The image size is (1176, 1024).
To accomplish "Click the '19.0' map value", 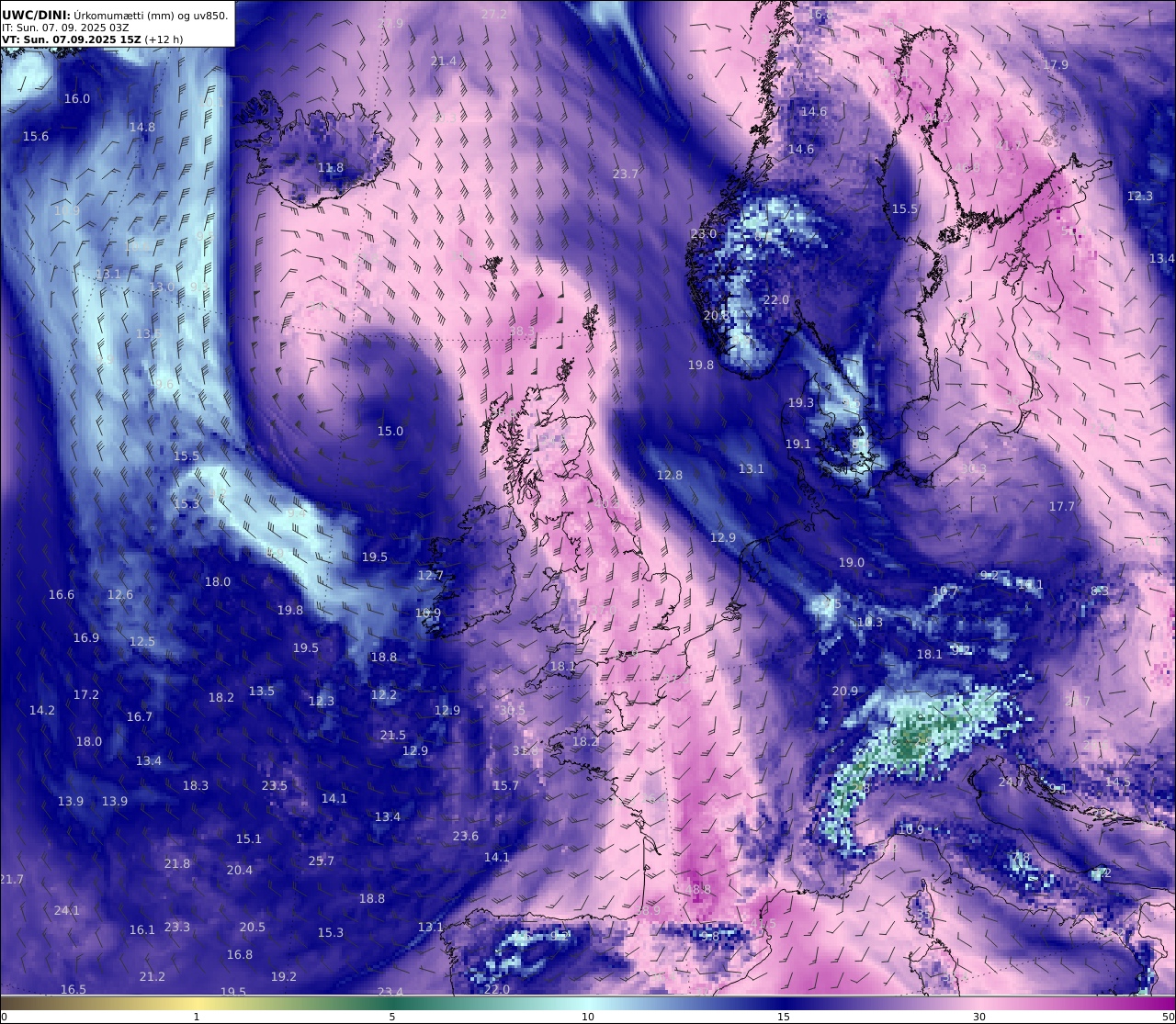I will [852, 563].
